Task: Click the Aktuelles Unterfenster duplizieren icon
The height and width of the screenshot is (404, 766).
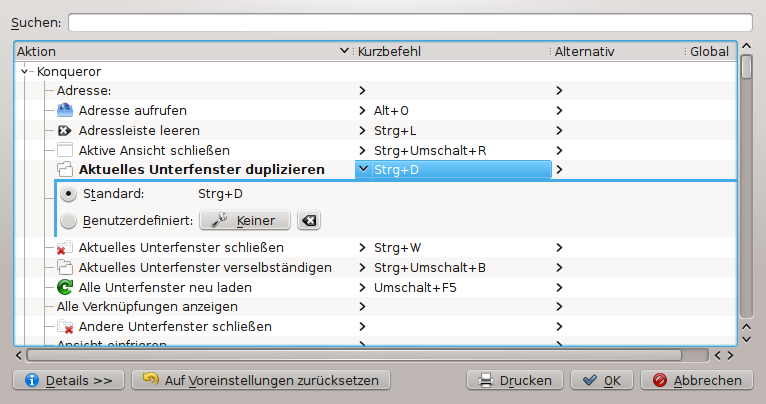Action: click(66, 170)
